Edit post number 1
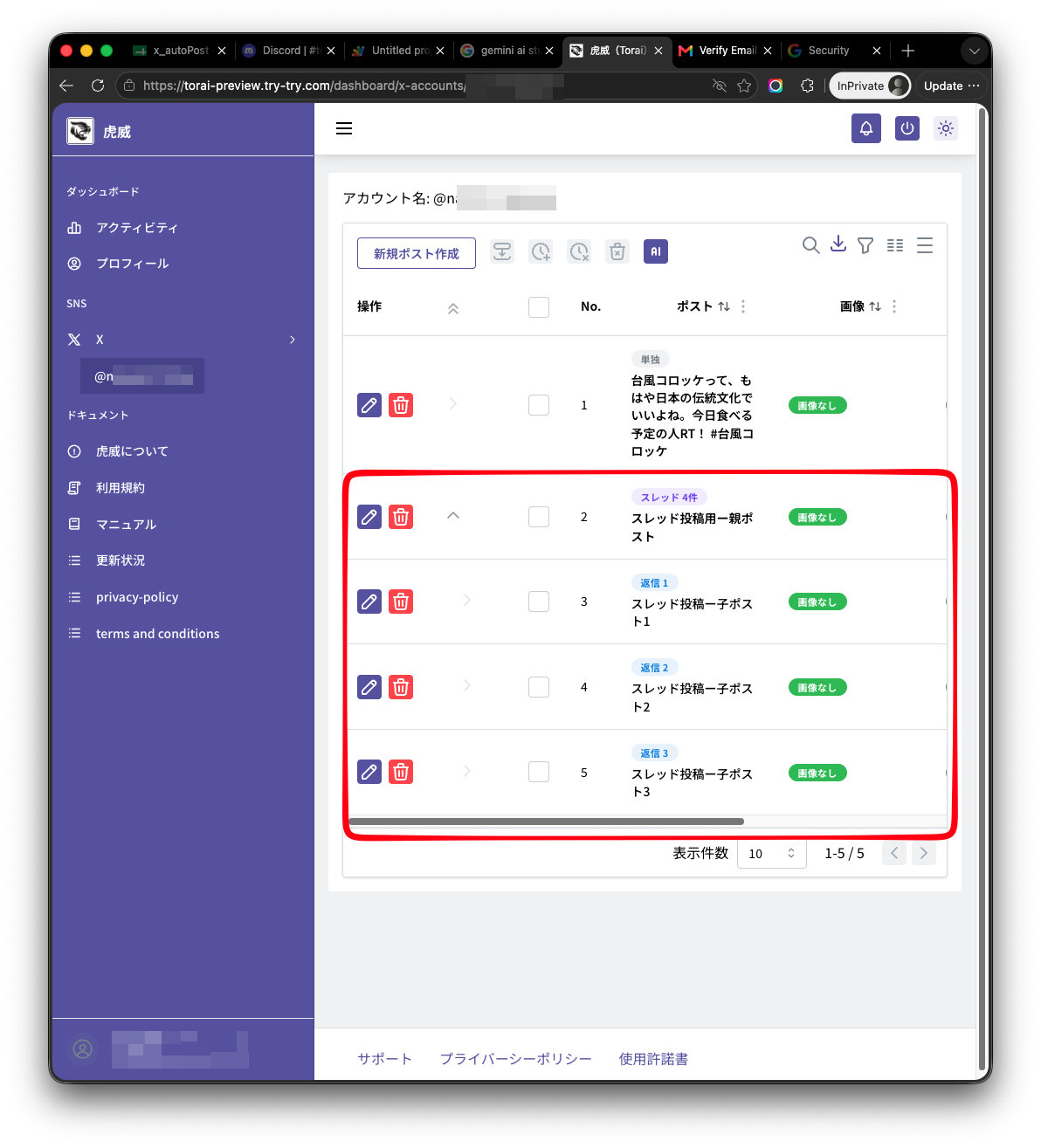 tap(369, 405)
